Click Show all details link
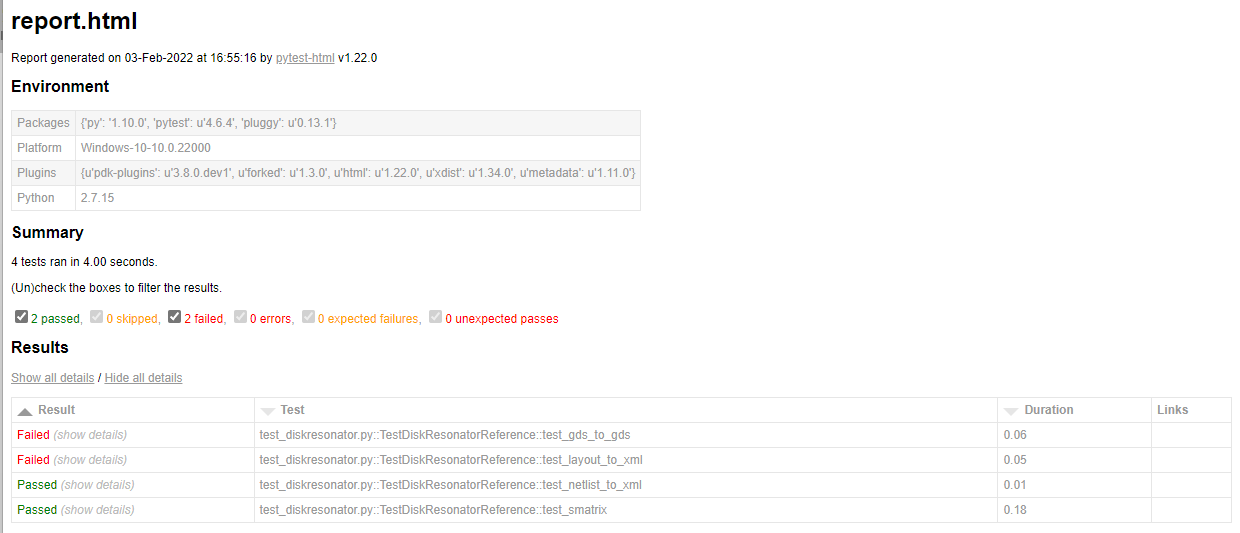1240x533 pixels. coord(52,378)
